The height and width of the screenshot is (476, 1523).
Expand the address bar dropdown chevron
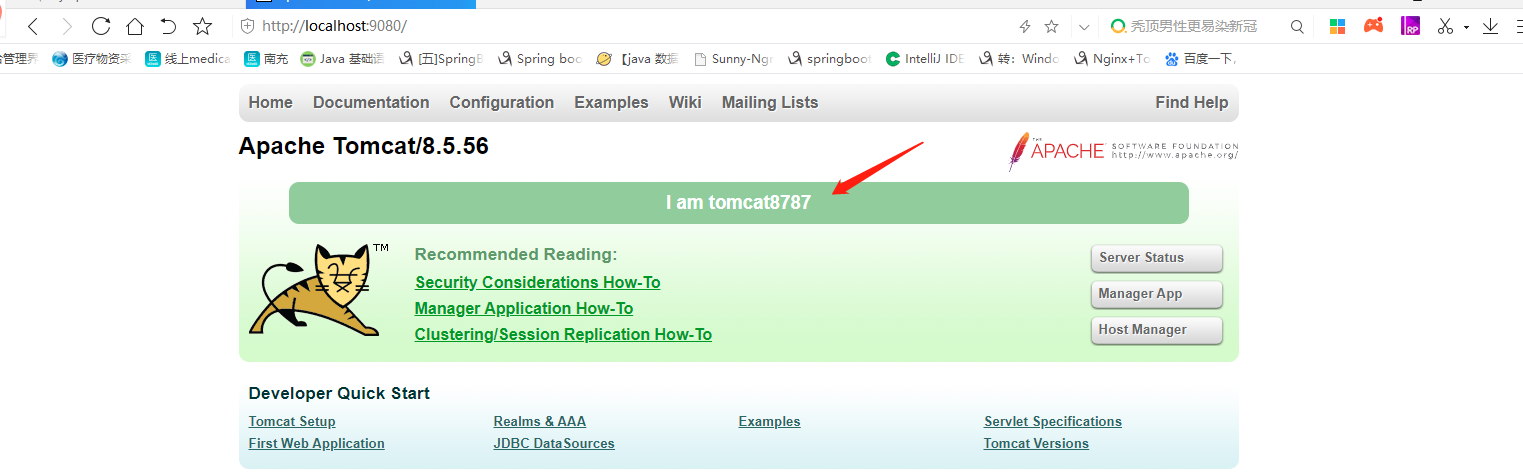pos(1084,27)
